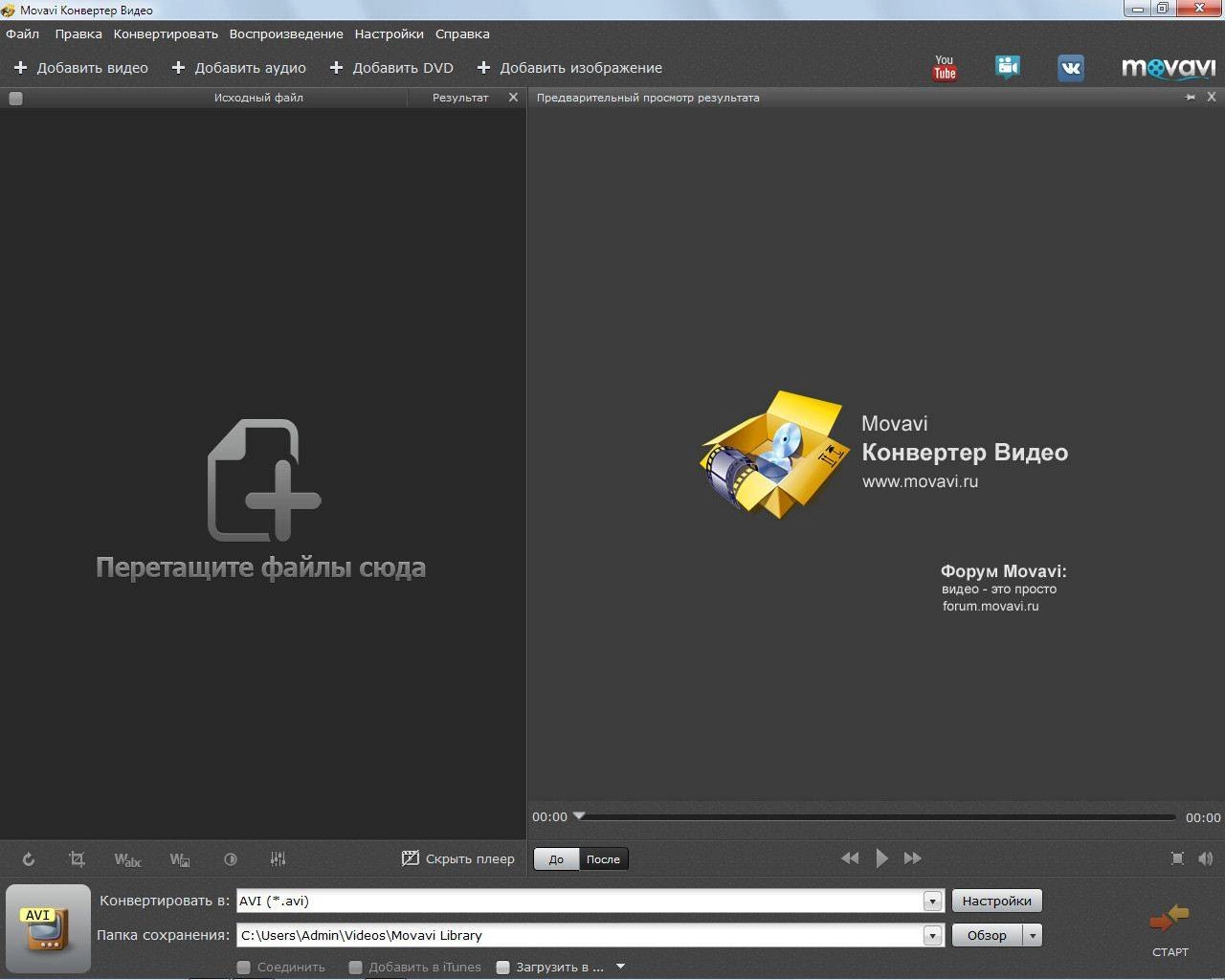
Task: Expand the Загрузить в upload options arrow
Action: 620,967
